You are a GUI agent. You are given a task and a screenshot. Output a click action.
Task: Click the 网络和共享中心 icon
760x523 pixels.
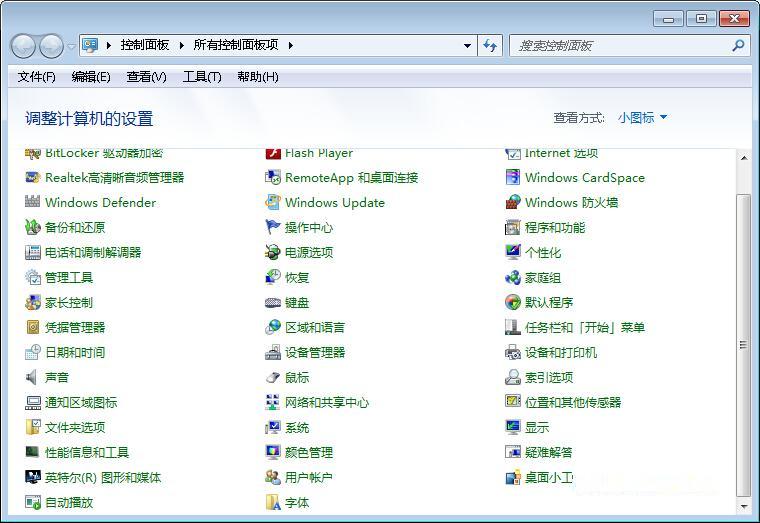tap(273, 402)
